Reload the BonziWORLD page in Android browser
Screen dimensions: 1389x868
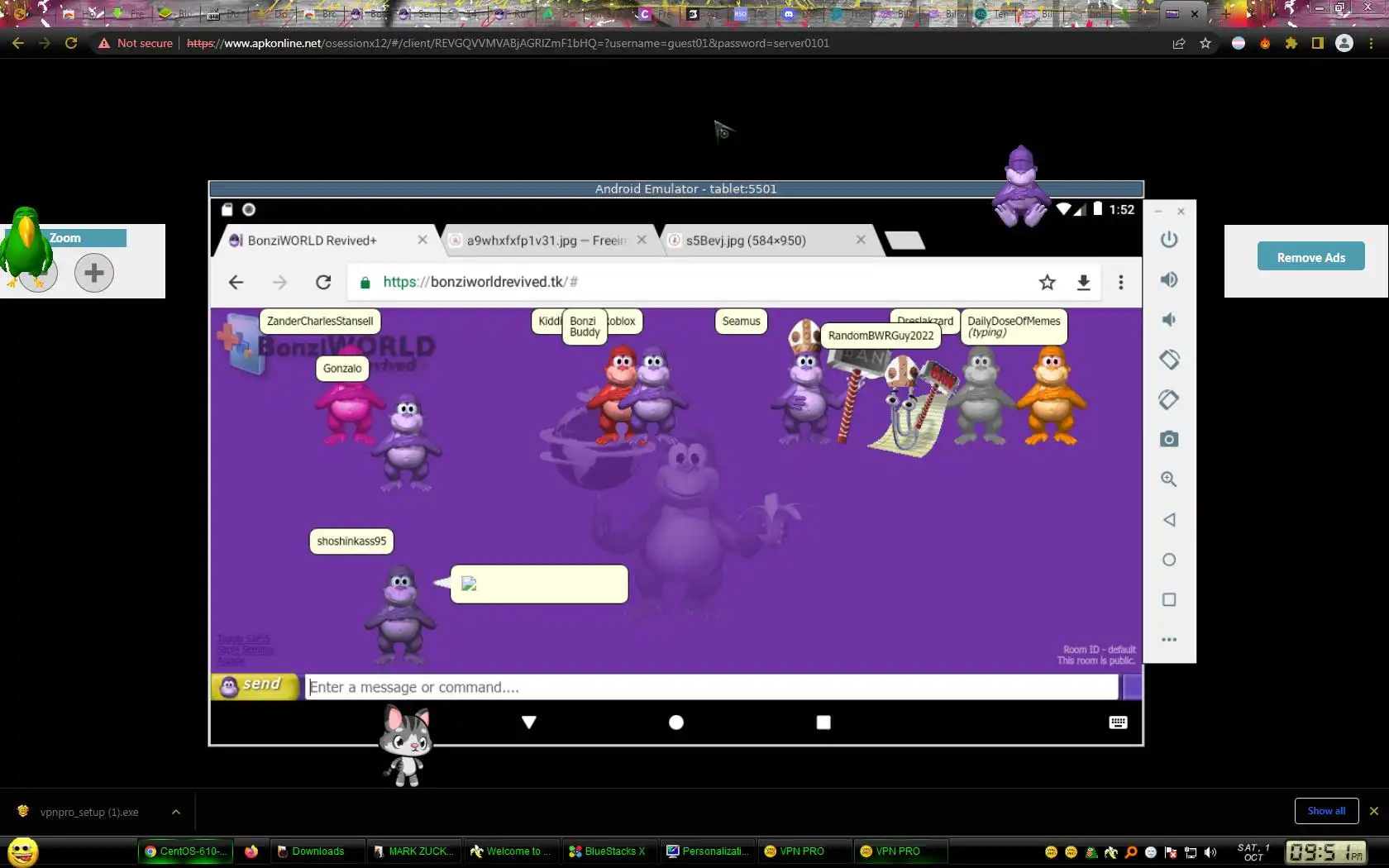323,282
